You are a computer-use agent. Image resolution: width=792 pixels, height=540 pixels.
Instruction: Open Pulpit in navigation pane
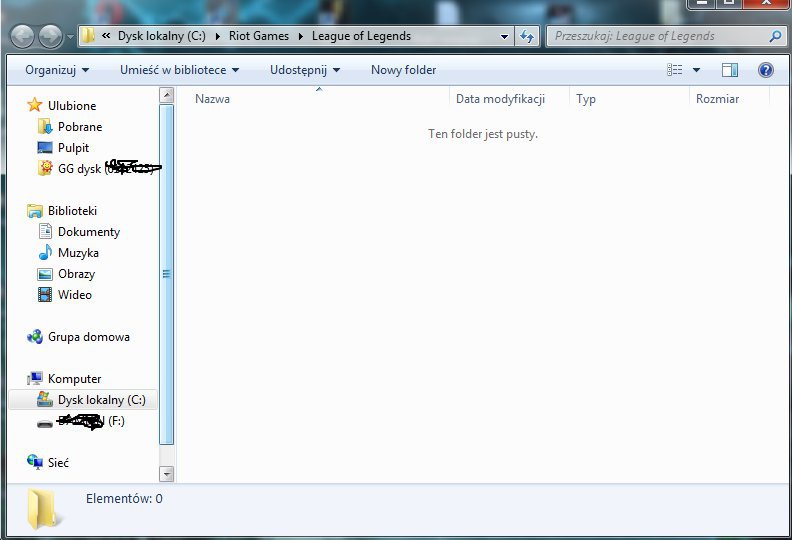(x=73, y=148)
